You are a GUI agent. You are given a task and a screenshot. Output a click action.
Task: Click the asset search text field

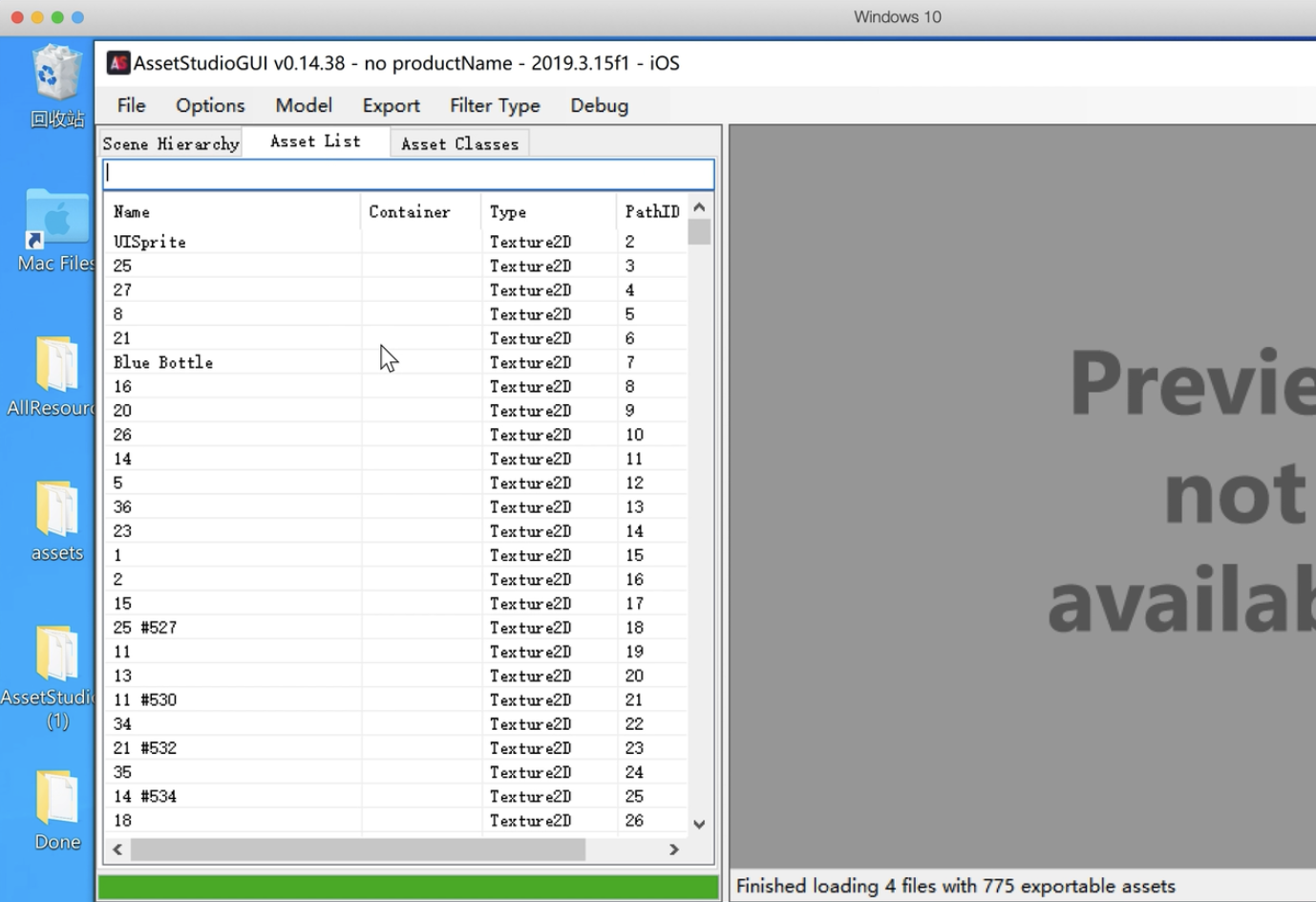pyautogui.click(x=408, y=173)
